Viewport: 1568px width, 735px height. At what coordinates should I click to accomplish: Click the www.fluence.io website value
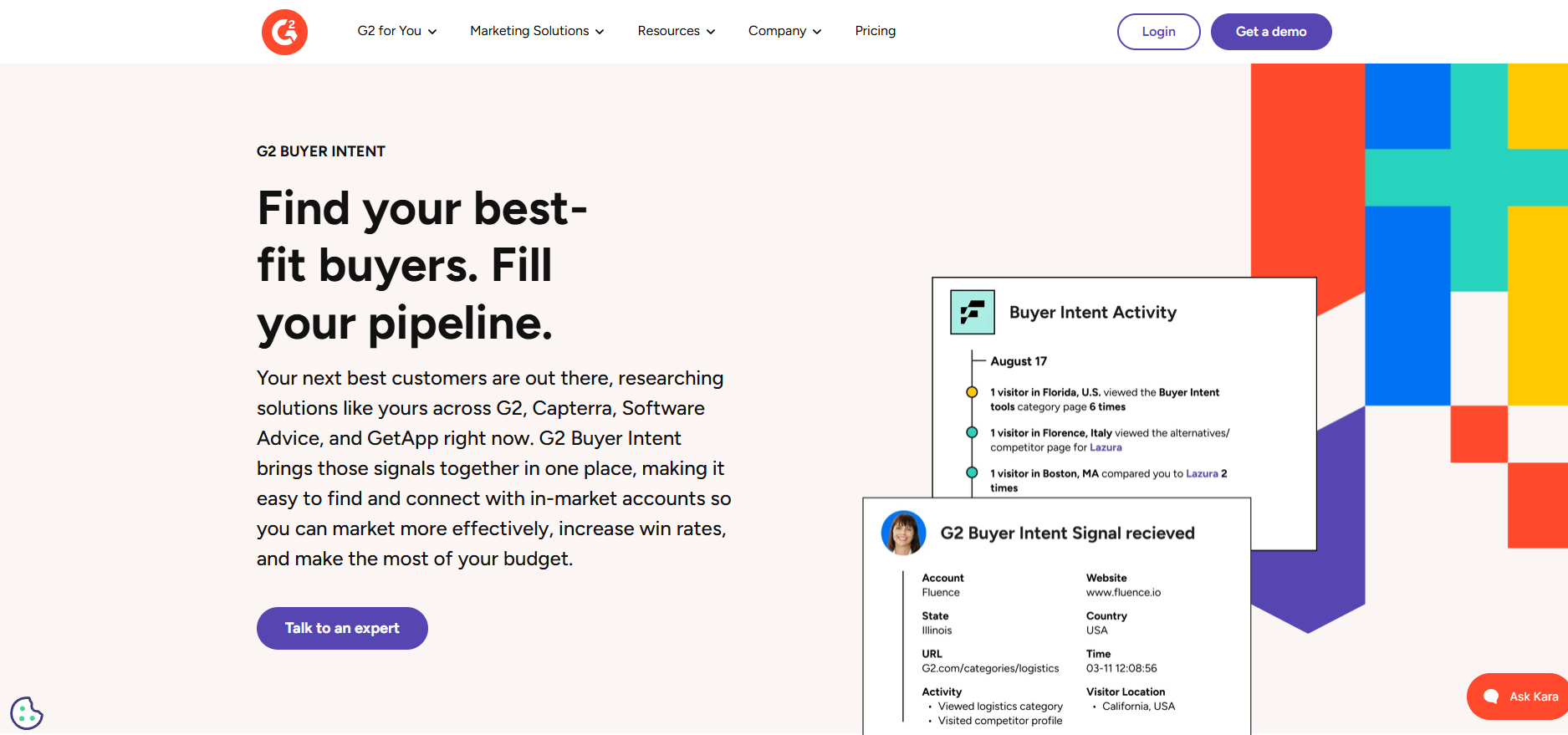coord(1123,592)
